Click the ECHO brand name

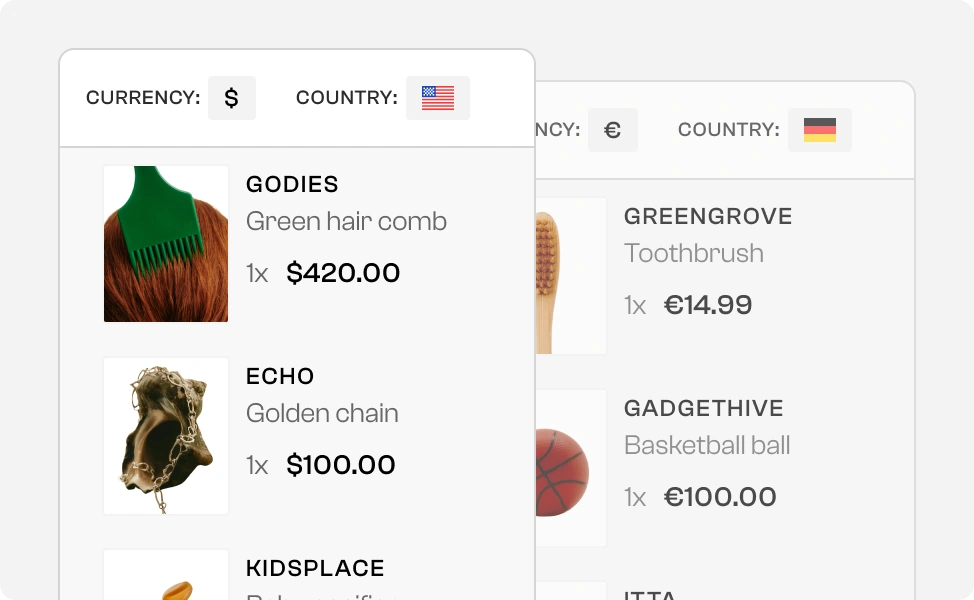(x=280, y=376)
